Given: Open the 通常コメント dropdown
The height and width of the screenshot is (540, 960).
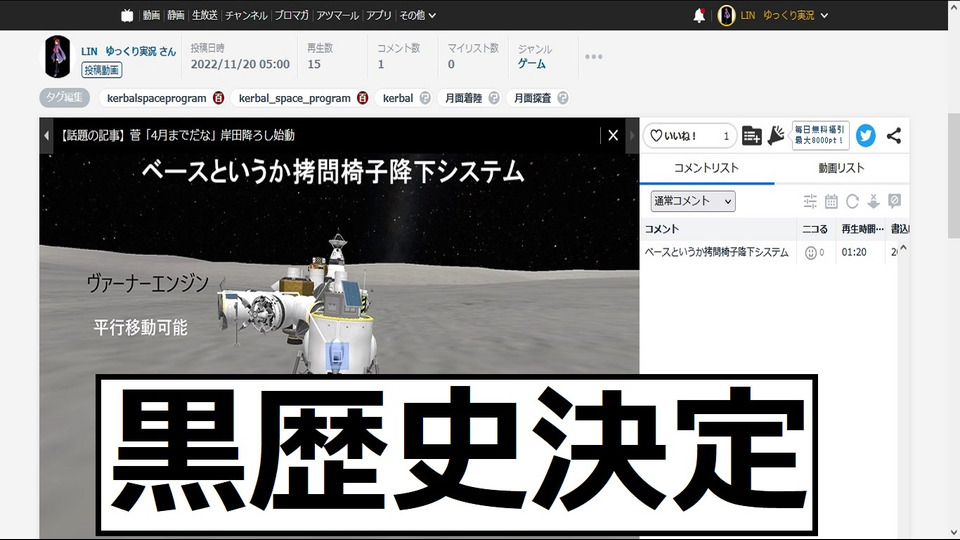Looking at the screenshot, I should pyautogui.click(x=693, y=201).
